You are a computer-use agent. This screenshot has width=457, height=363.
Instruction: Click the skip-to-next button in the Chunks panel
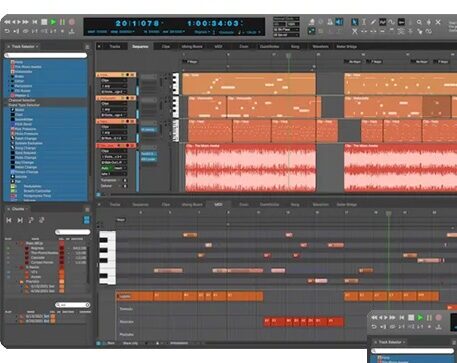[x=20, y=220]
